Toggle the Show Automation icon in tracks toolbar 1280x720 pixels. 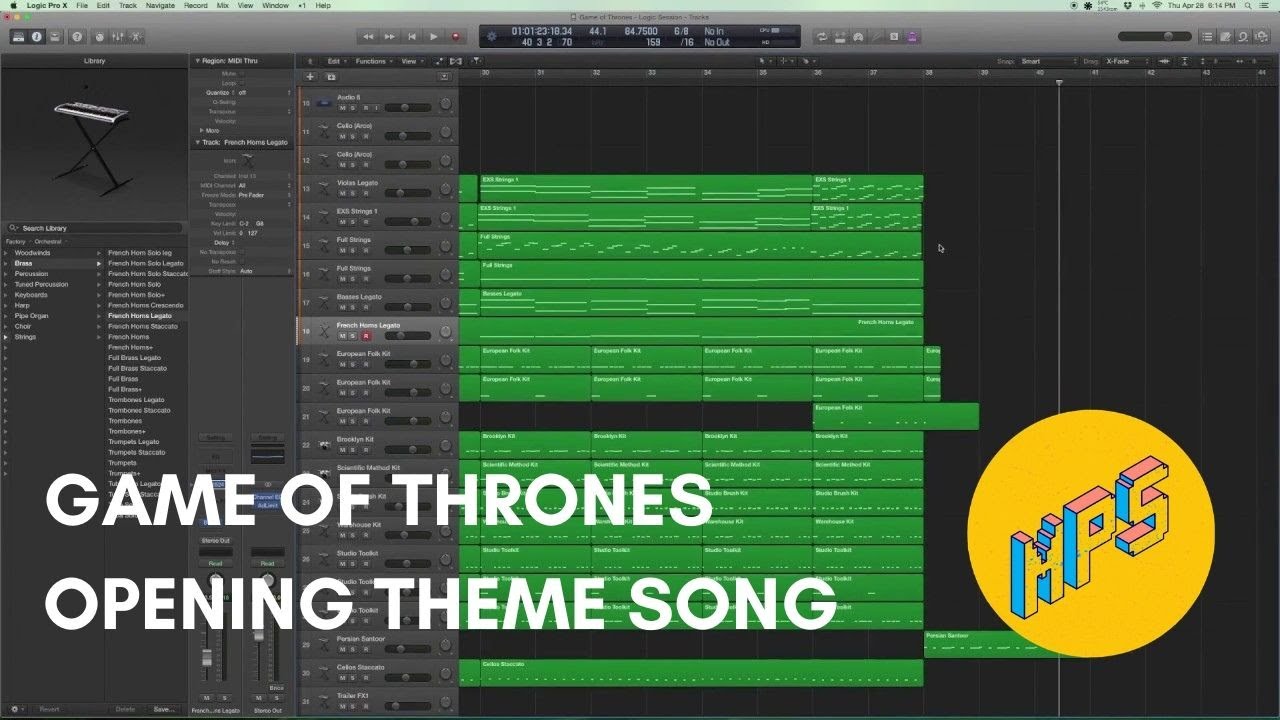[x=439, y=61]
